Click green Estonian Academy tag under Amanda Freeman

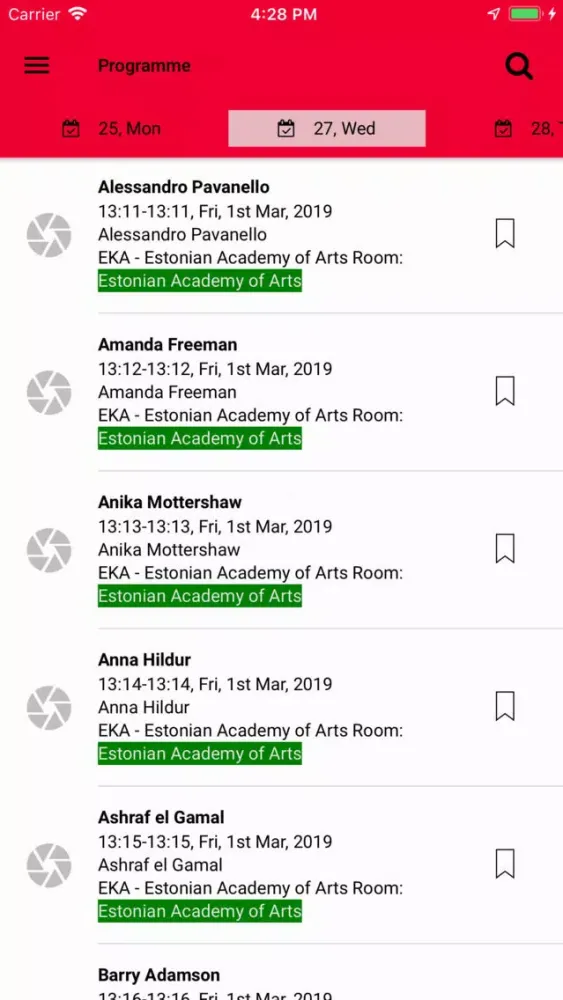pyautogui.click(x=200, y=439)
